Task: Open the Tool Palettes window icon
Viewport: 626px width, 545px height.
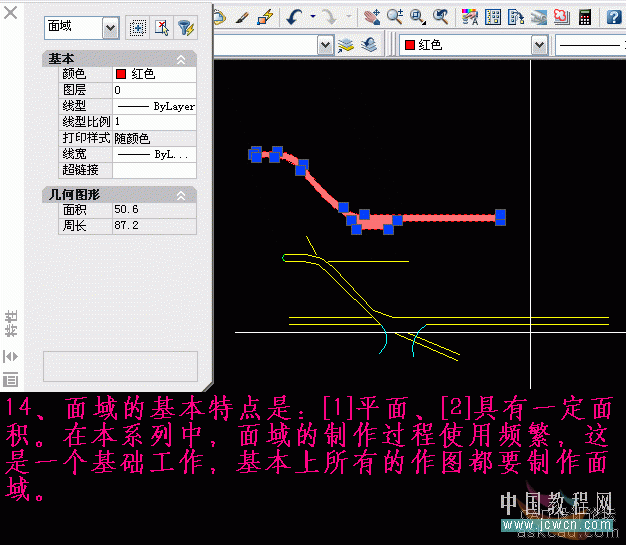Action: pyautogui.click(x=516, y=17)
